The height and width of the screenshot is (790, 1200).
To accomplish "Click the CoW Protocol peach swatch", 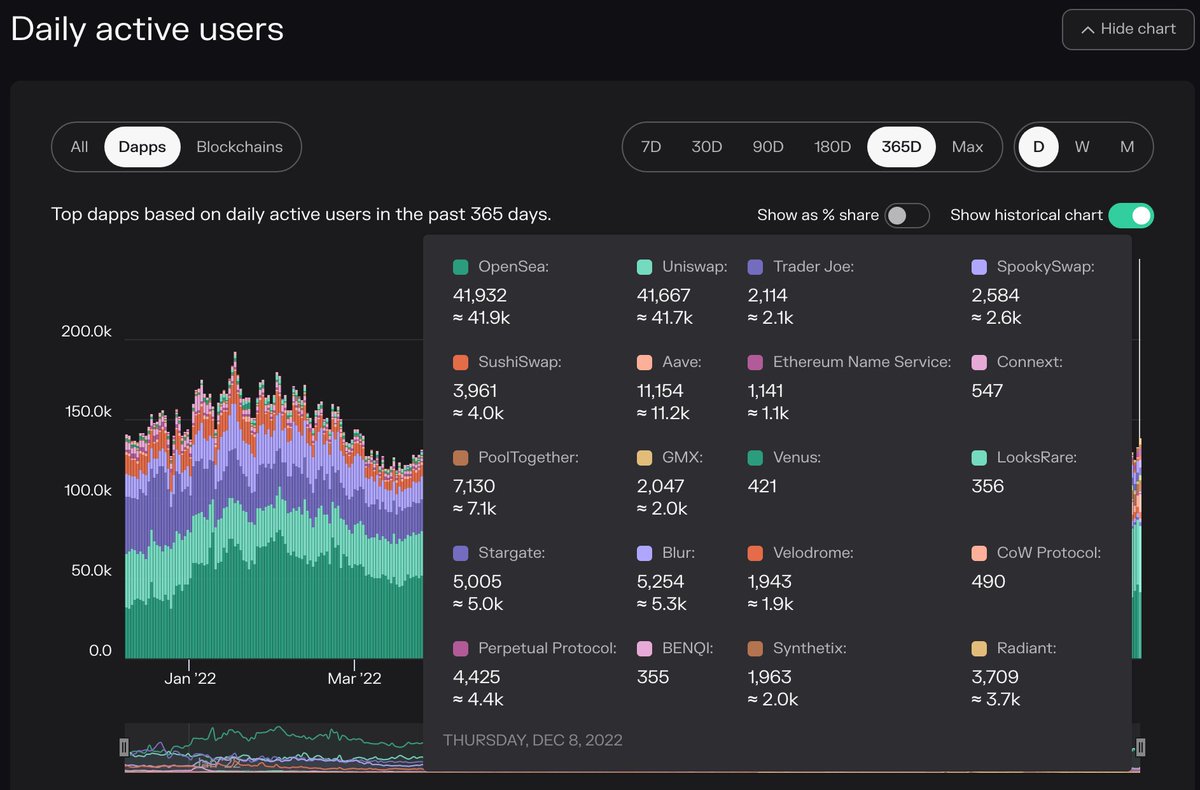I will point(979,552).
